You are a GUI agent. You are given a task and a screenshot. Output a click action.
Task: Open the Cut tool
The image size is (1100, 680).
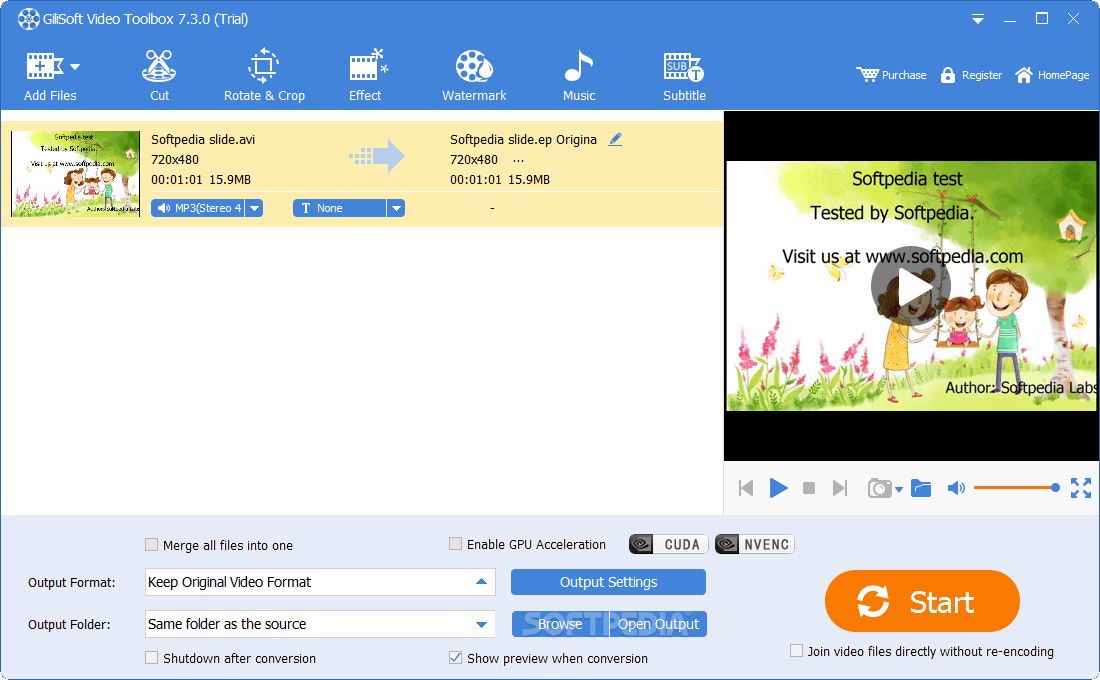click(x=159, y=76)
